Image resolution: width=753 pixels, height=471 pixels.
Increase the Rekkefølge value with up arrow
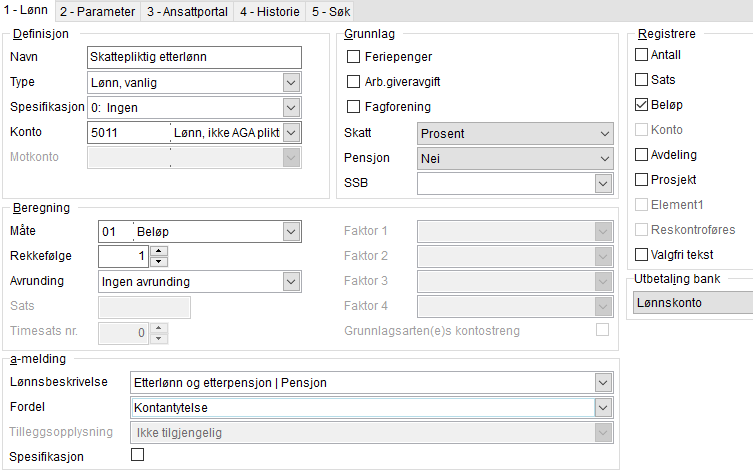tap(159, 251)
